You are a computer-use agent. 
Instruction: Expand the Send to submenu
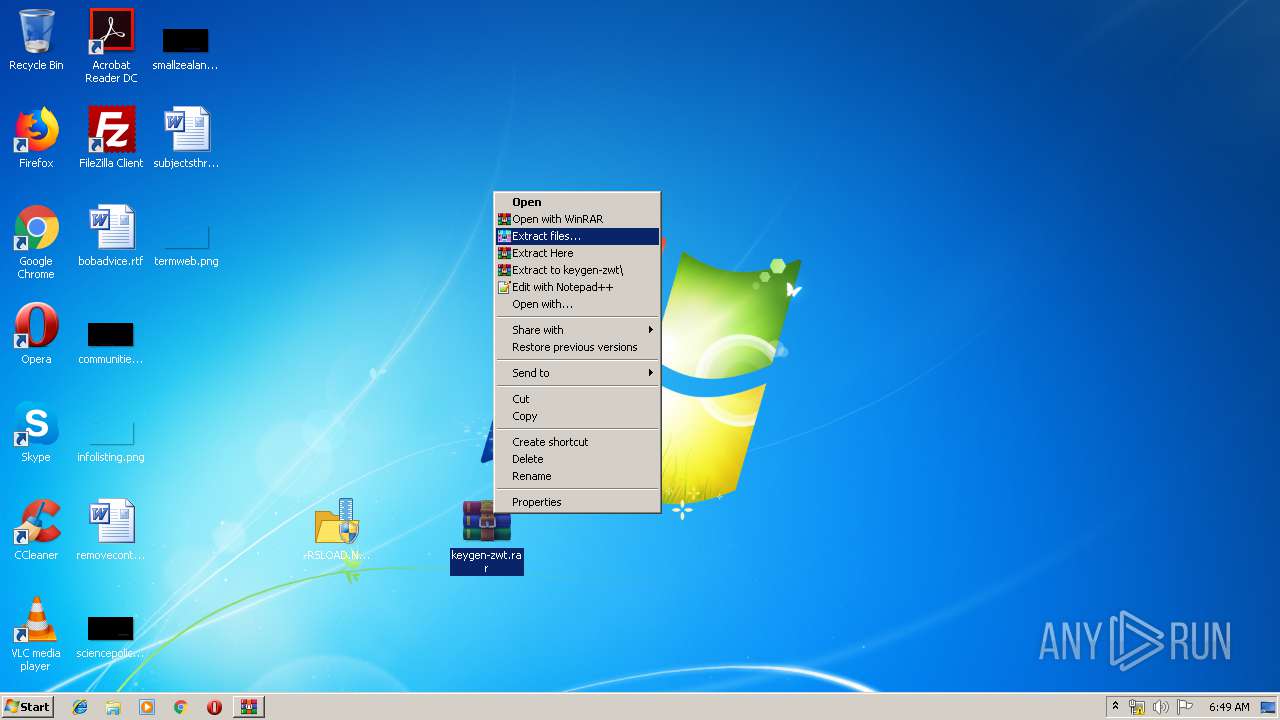tap(577, 373)
